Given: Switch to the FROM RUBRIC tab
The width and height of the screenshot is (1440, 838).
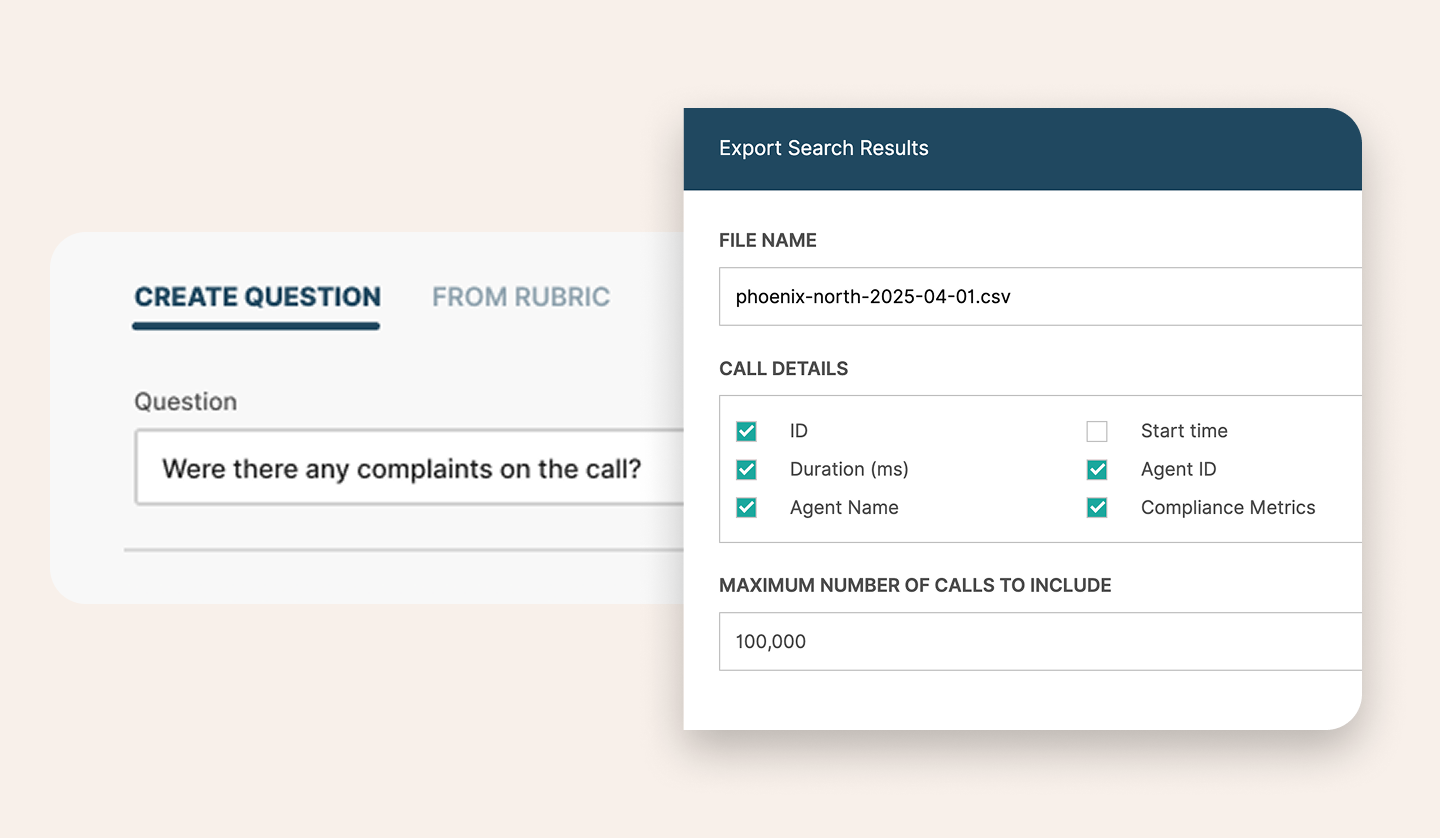Looking at the screenshot, I should pyautogui.click(x=521, y=297).
